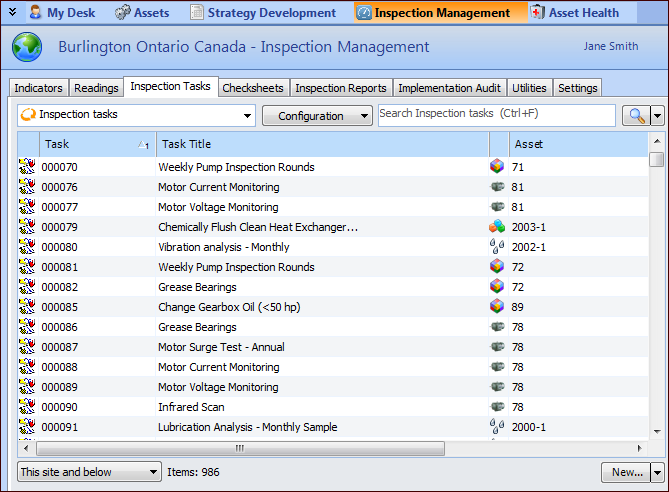
Task: Click the New... button
Action: click(x=626, y=472)
